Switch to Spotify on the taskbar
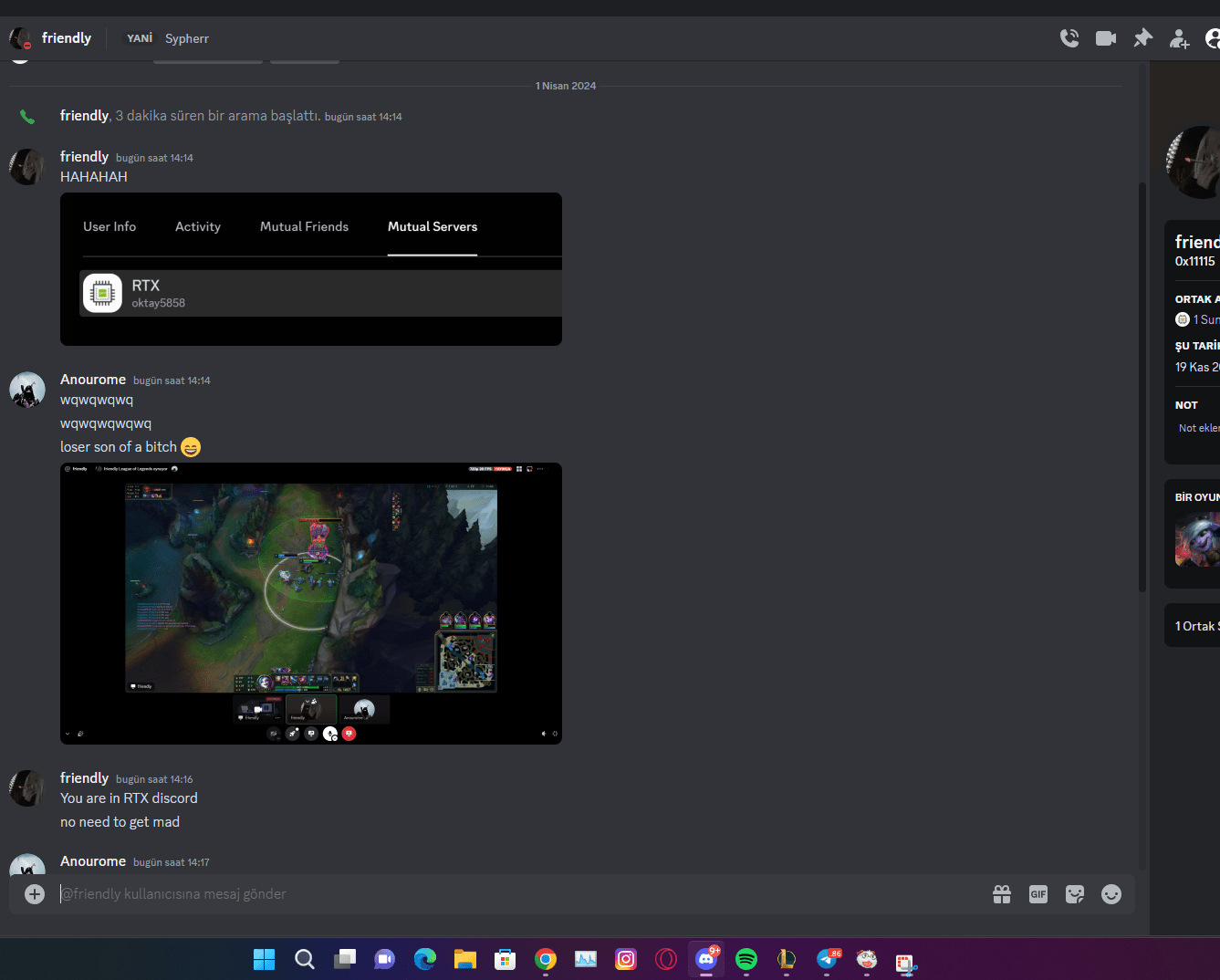This screenshot has height=980, width=1220. point(746,959)
